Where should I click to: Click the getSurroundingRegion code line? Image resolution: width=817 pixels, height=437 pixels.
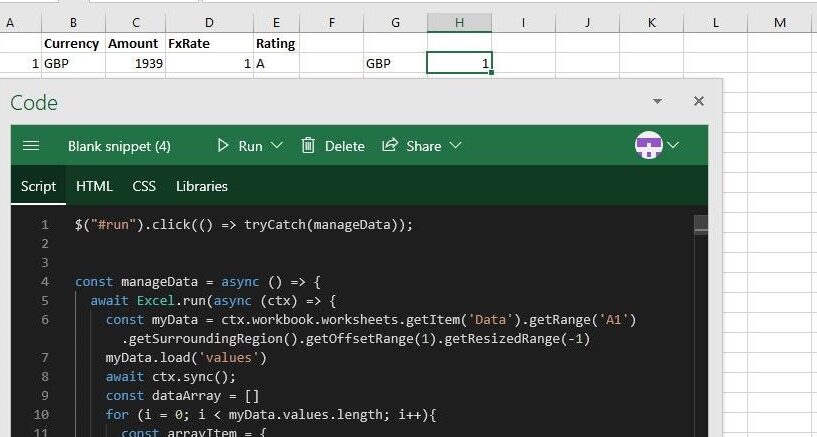[356, 339]
